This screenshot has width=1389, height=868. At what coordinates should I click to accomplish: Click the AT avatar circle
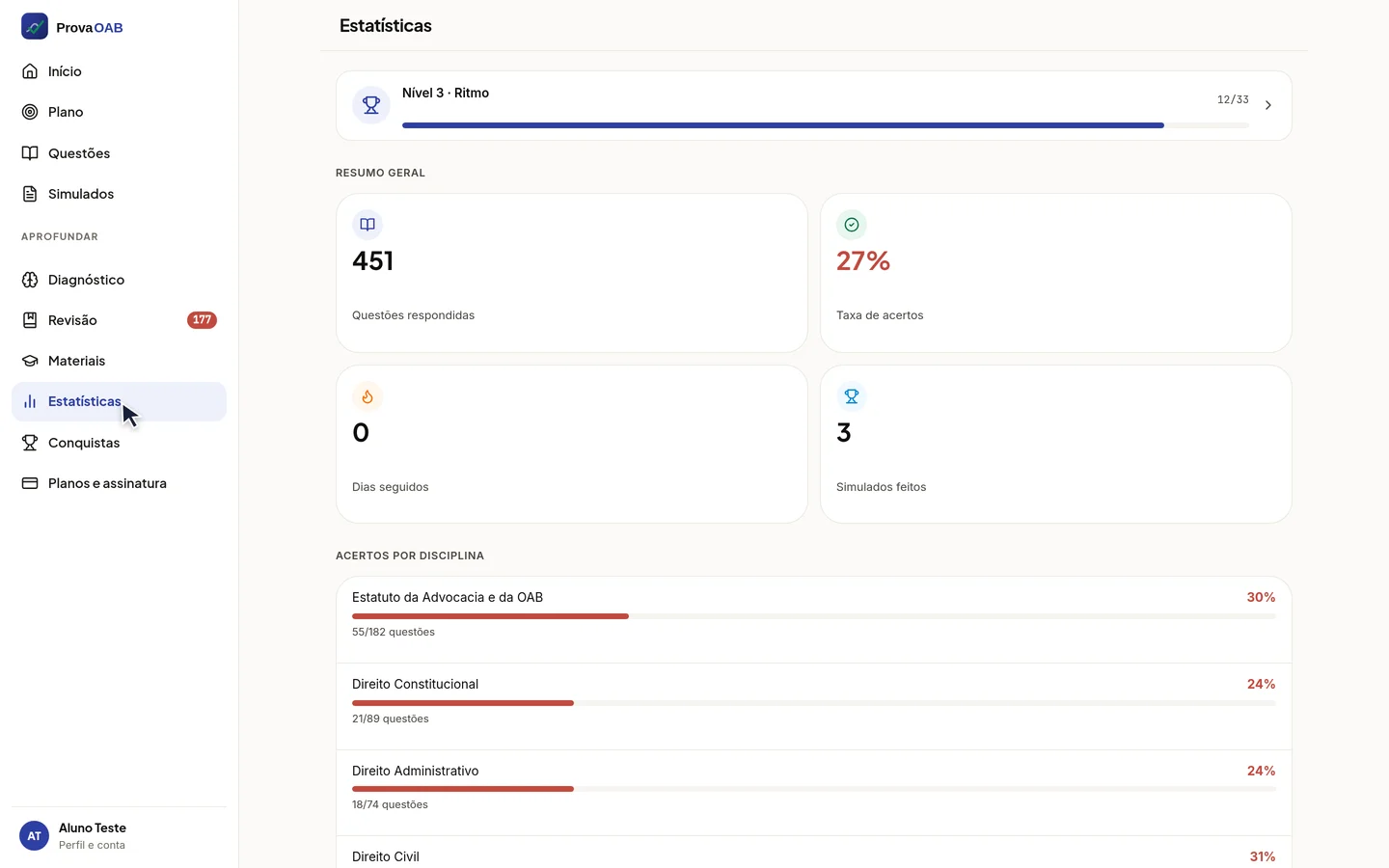(x=34, y=836)
